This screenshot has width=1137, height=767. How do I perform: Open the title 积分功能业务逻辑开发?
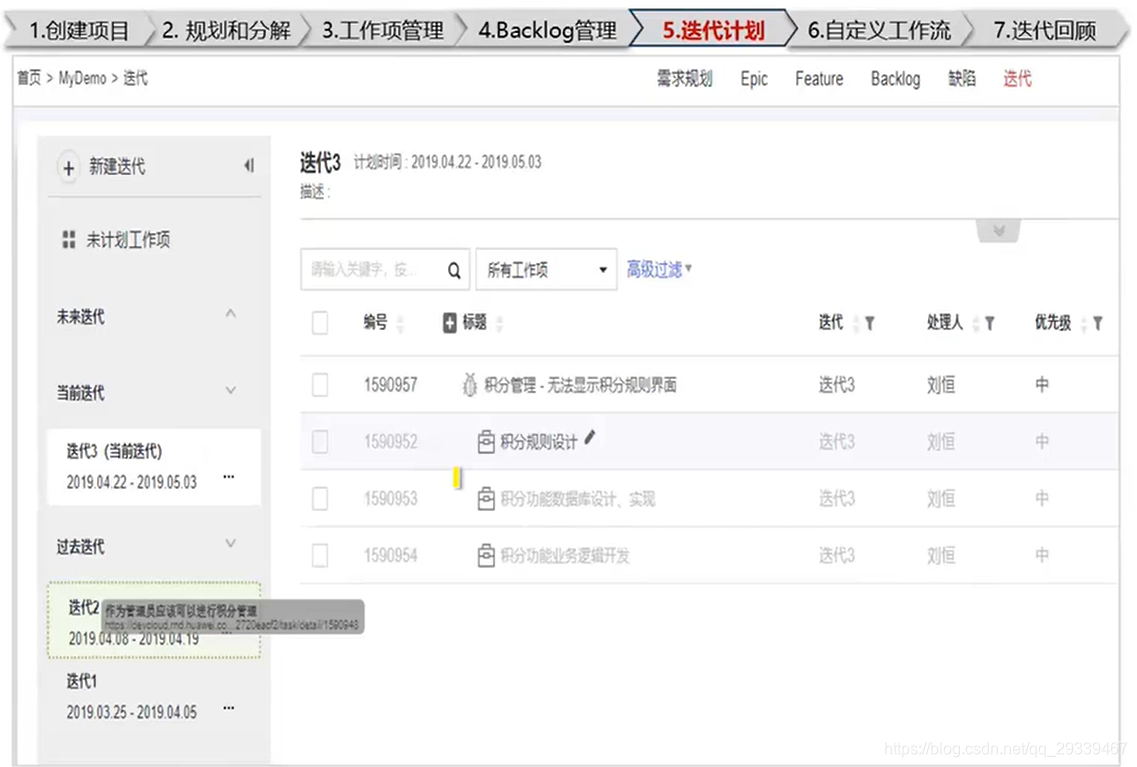pos(565,556)
